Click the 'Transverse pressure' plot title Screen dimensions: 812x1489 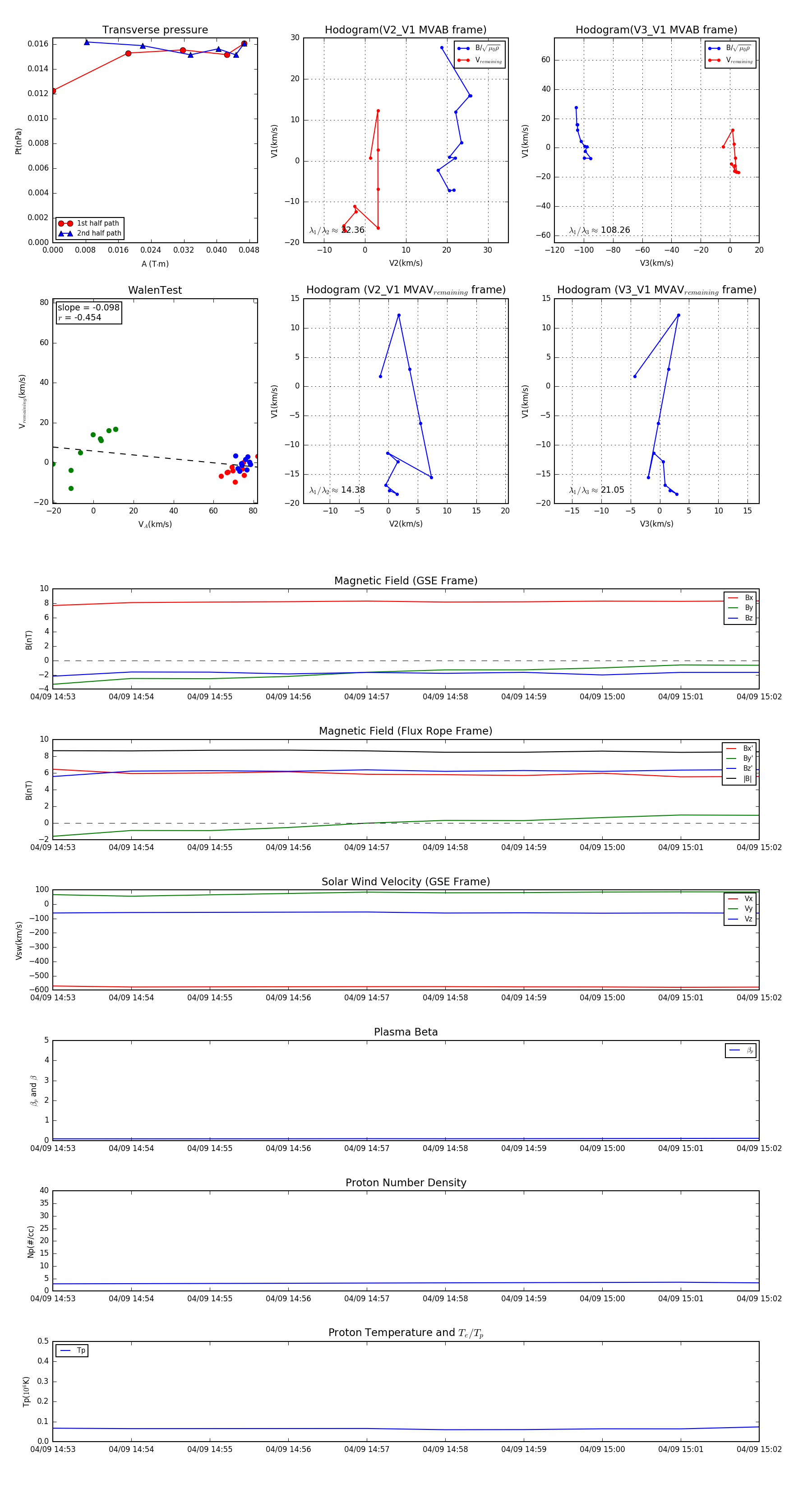pyautogui.click(x=155, y=30)
